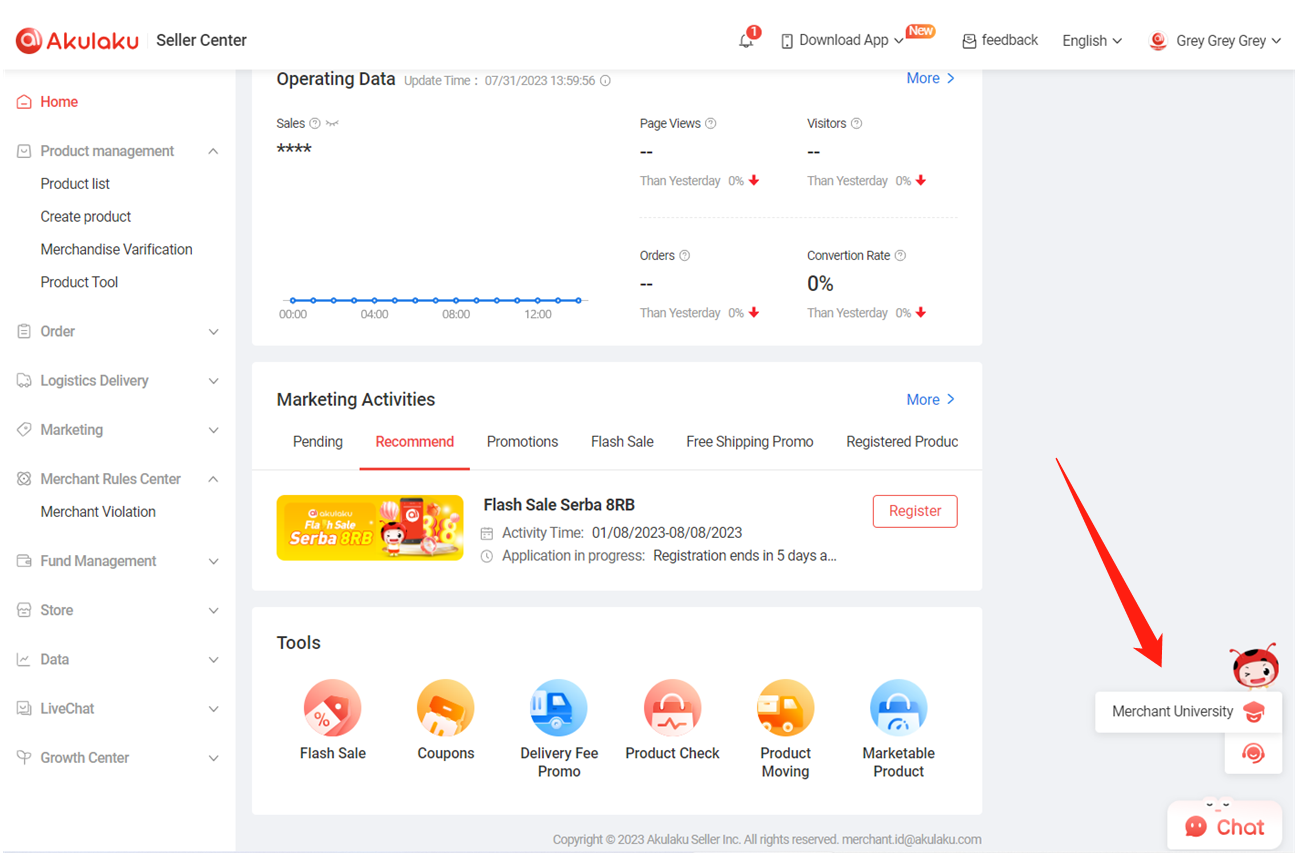The height and width of the screenshot is (857, 1300).
Task: Register for Flash Sale Serba 8RB
Action: point(915,511)
